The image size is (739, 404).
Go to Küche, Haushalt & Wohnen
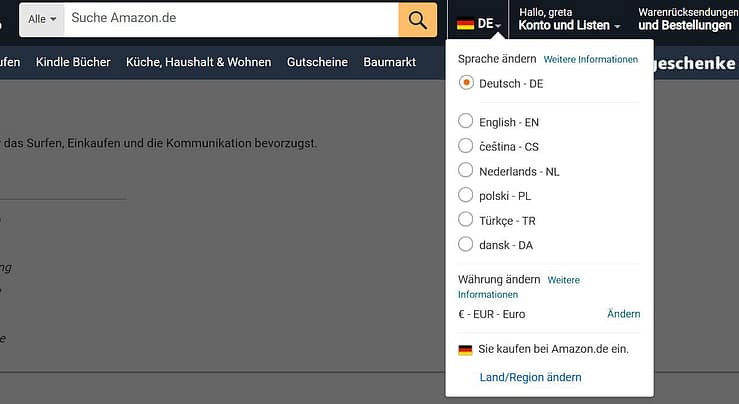pos(198,62)
